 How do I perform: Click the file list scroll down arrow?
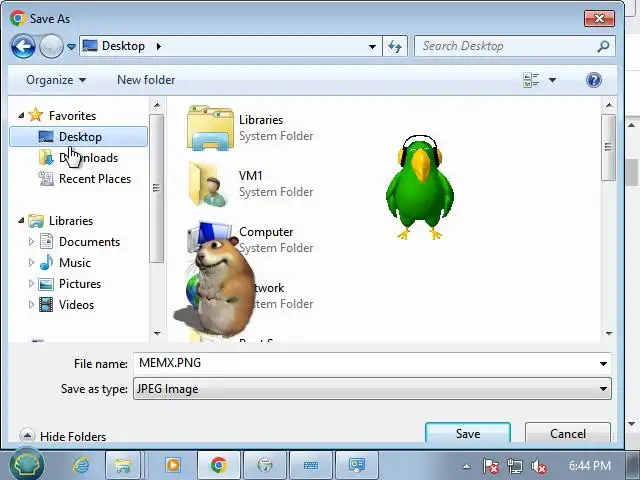point(609,333)
